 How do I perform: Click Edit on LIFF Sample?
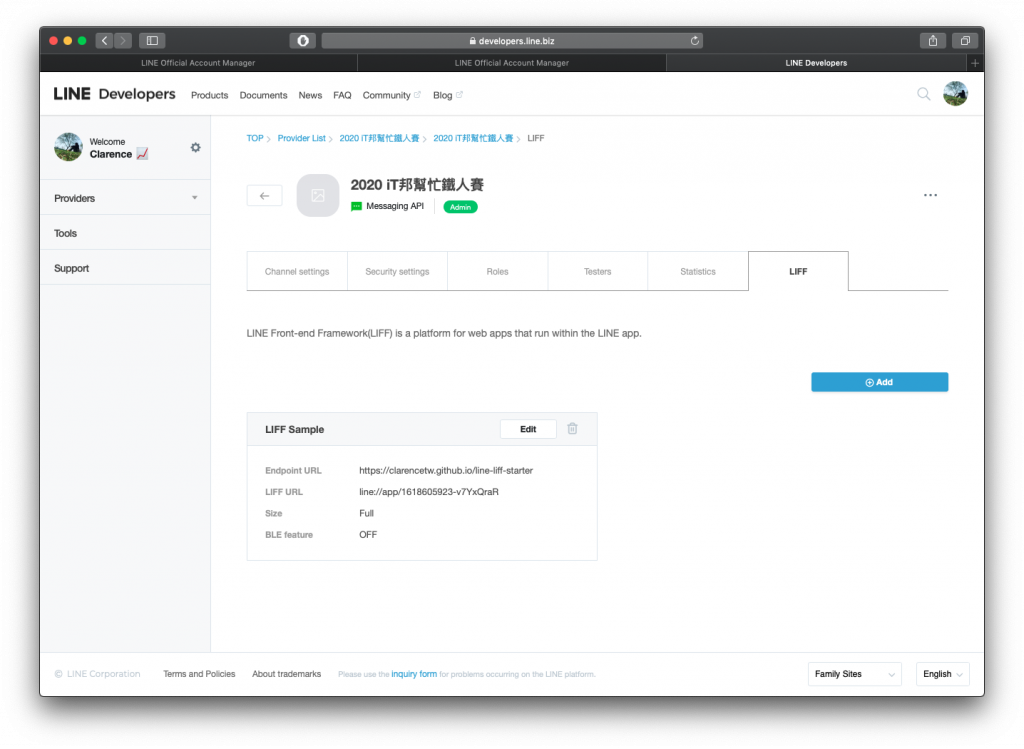528,429
